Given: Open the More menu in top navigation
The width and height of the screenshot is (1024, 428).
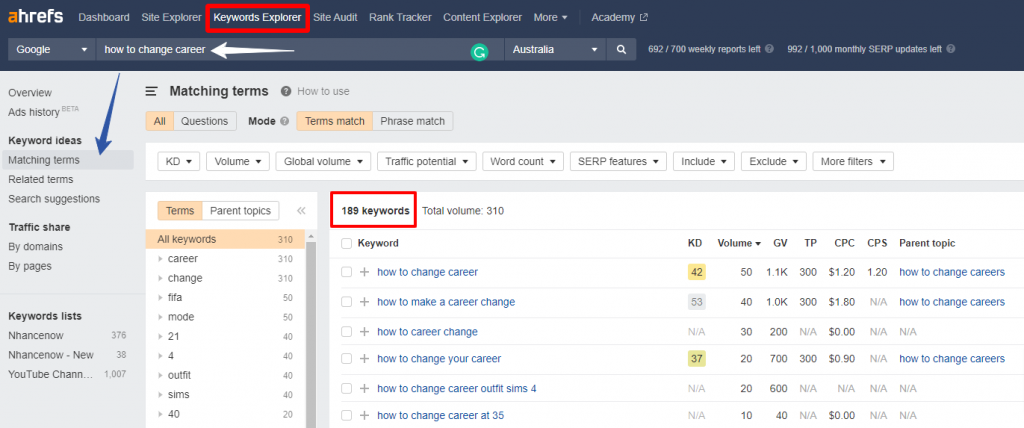Looking at the screenshot, I should [x=550, y=18].
